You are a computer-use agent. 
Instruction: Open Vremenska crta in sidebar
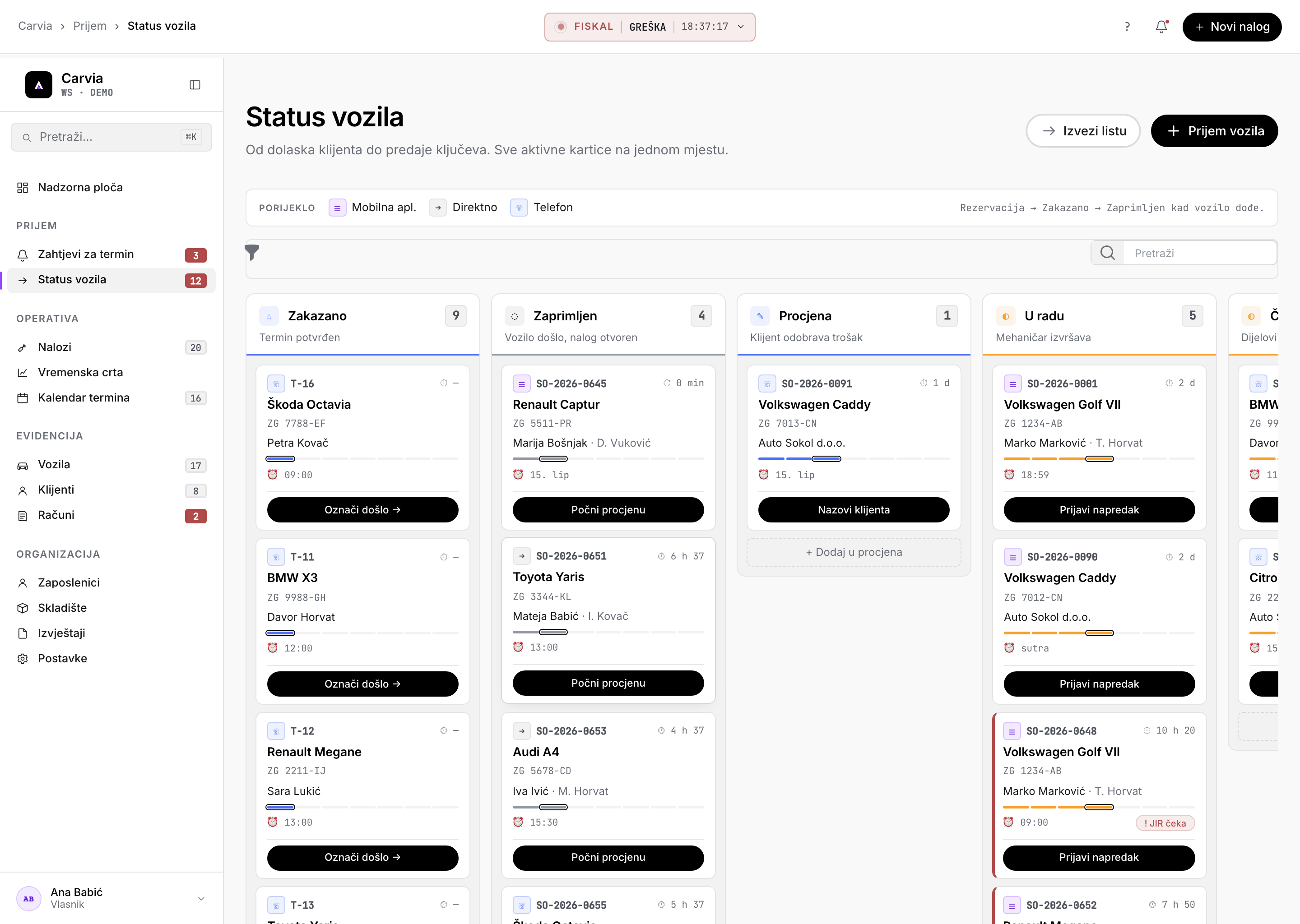pyautogui.click(x=111, y=373)
